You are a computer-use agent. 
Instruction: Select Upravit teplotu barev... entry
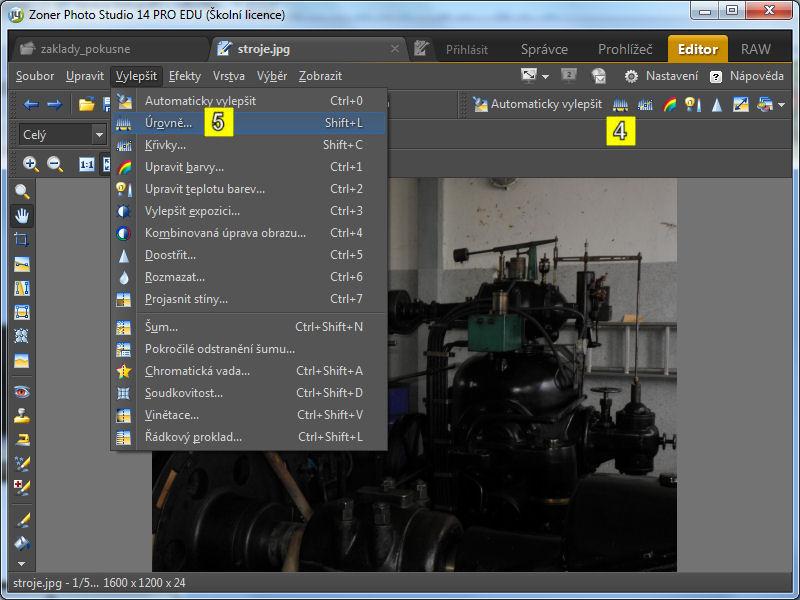click(x=248, y=189)
